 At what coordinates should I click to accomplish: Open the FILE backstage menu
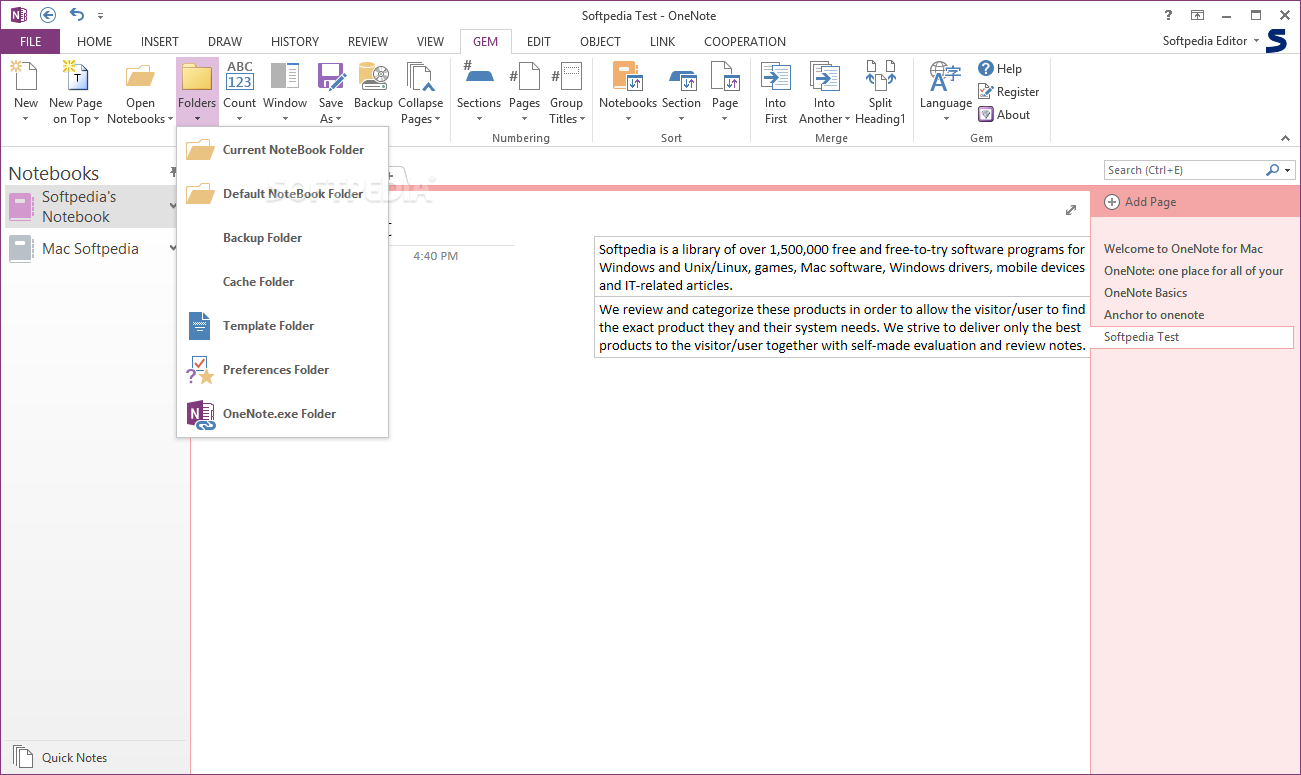point(30,42)
